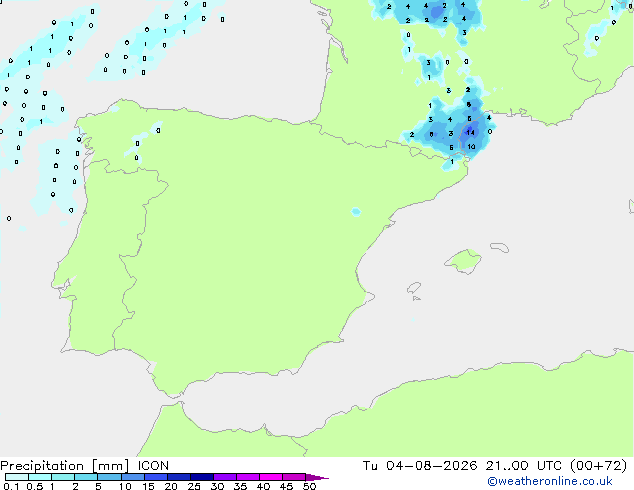Click the '30' legend scale label
Image resolution: width=634 pixels, height=490 pixels.
[217, 486]
